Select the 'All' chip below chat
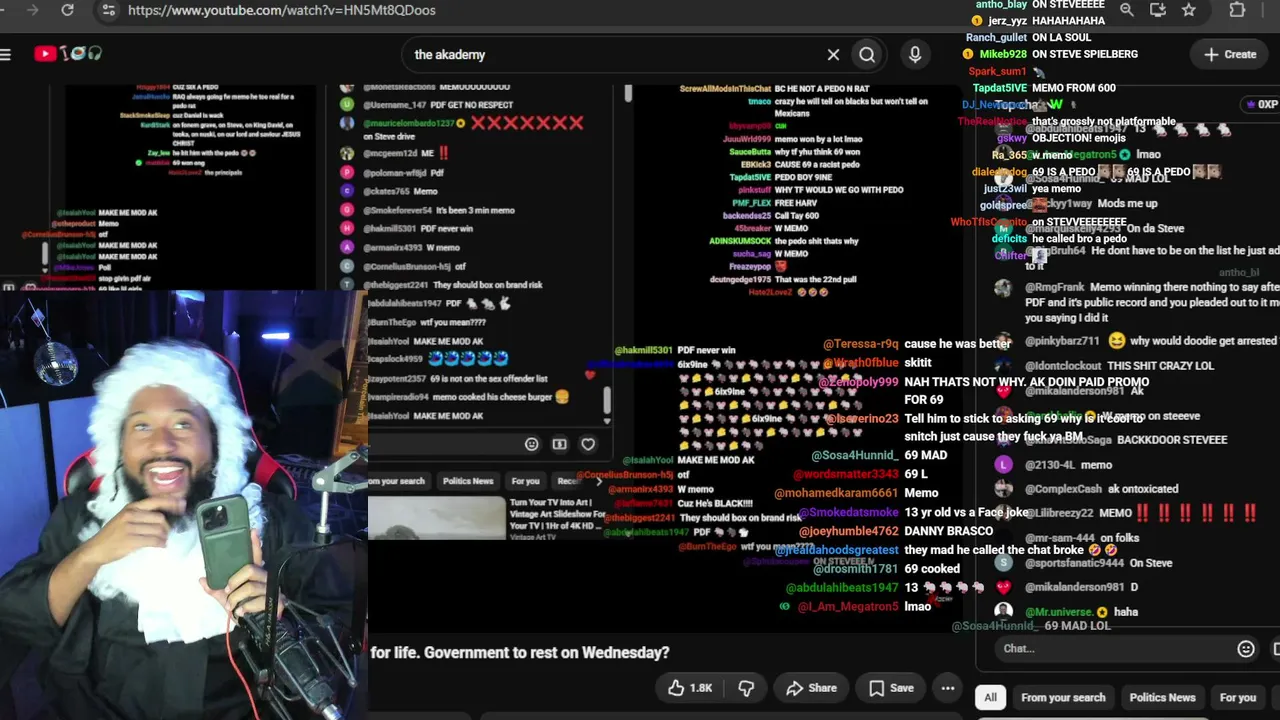Screen dimensions: 1280x720 pos(990,698)
